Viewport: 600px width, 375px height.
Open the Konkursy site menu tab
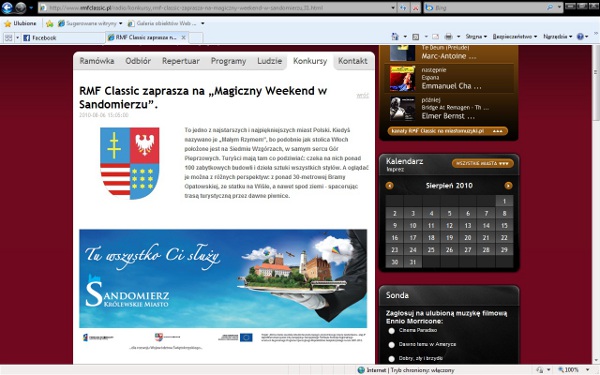pyautogui.click(x=310, y=61)
